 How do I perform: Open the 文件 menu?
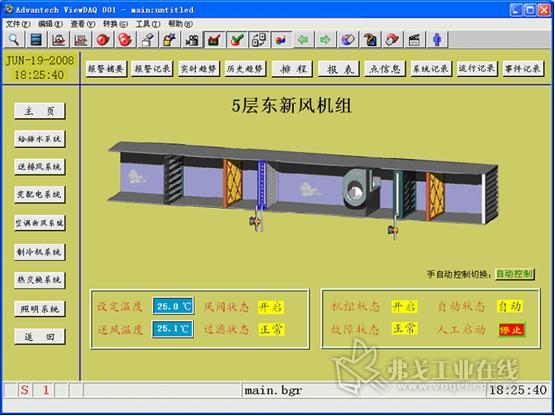pyautogui.click(x=18, y=24)
